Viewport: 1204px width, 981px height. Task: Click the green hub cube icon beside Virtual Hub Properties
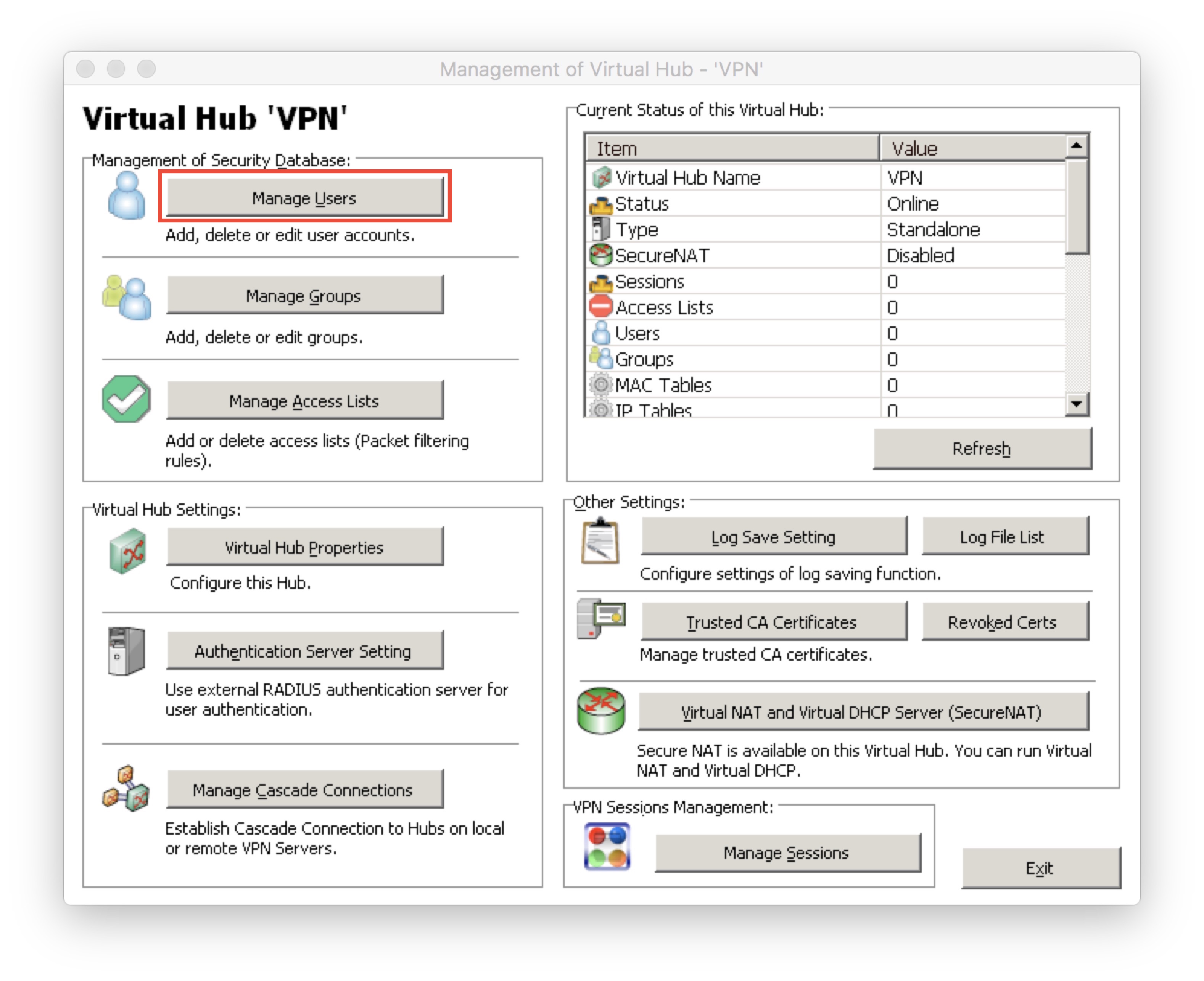[128, 550]
